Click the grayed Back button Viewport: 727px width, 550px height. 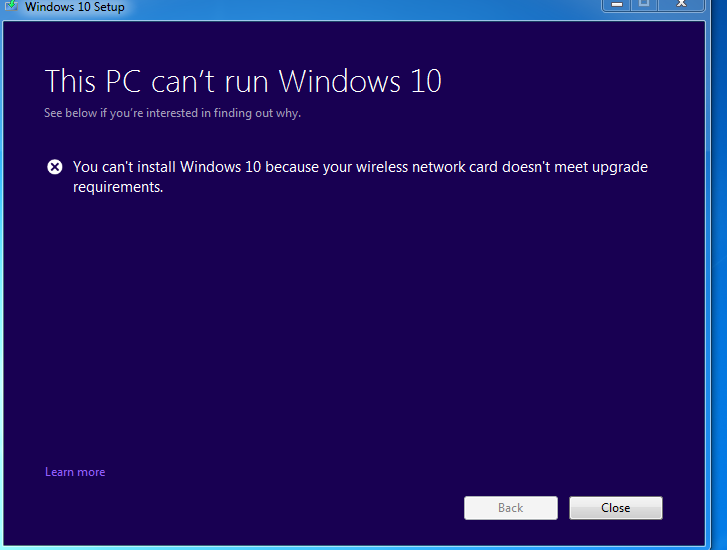(510, 508)
